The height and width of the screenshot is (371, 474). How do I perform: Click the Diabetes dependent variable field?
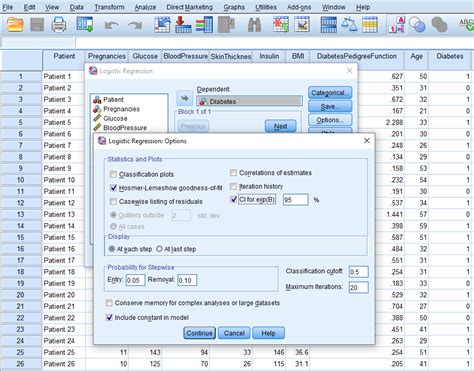pos(249,101)
